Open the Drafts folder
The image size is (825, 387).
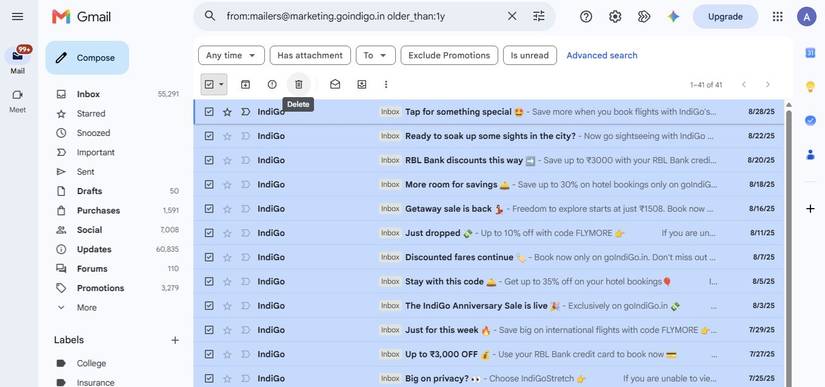pos(89,191)
